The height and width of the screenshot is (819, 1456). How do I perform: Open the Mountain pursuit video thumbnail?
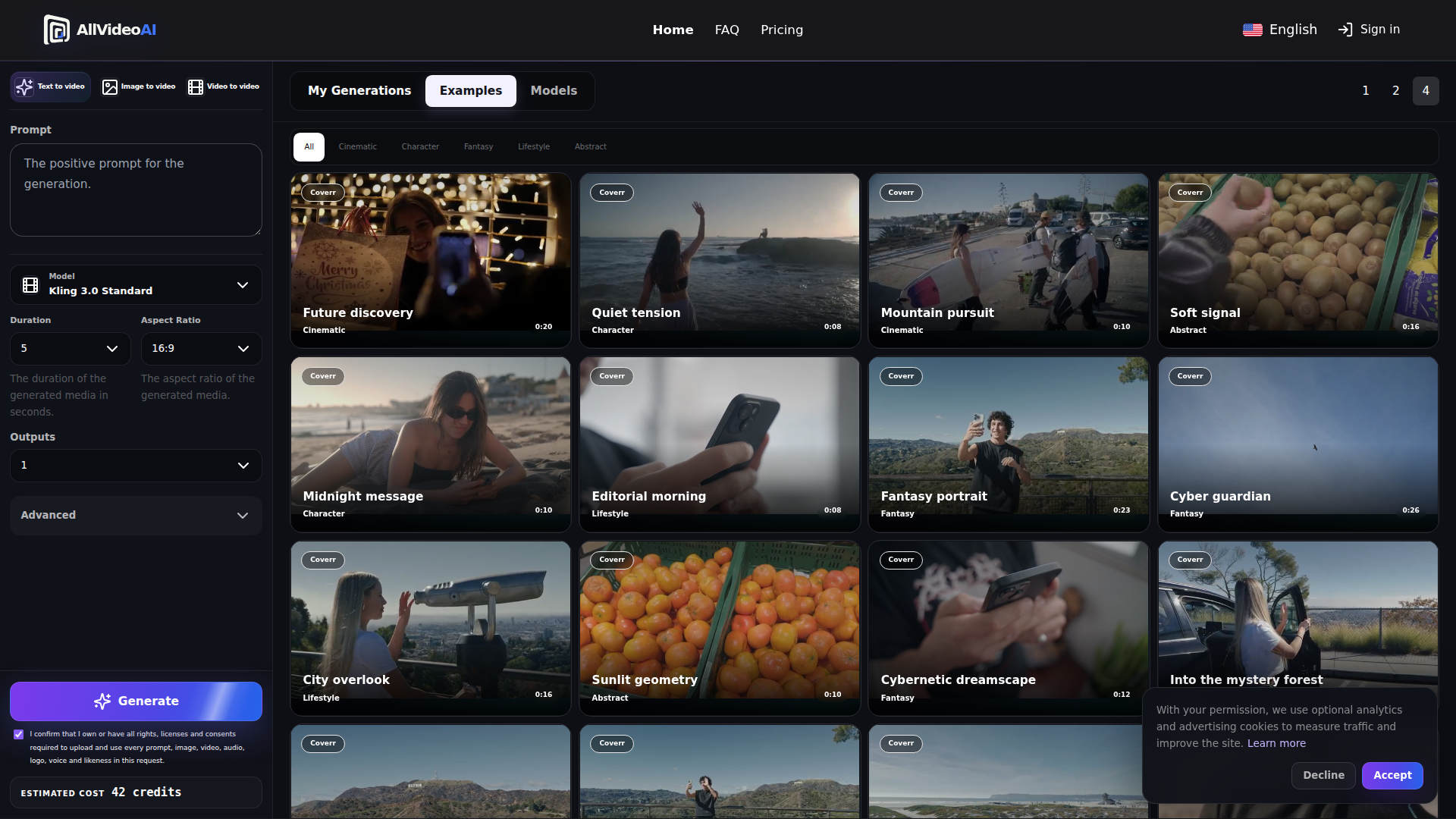(x=1009, y=260)
